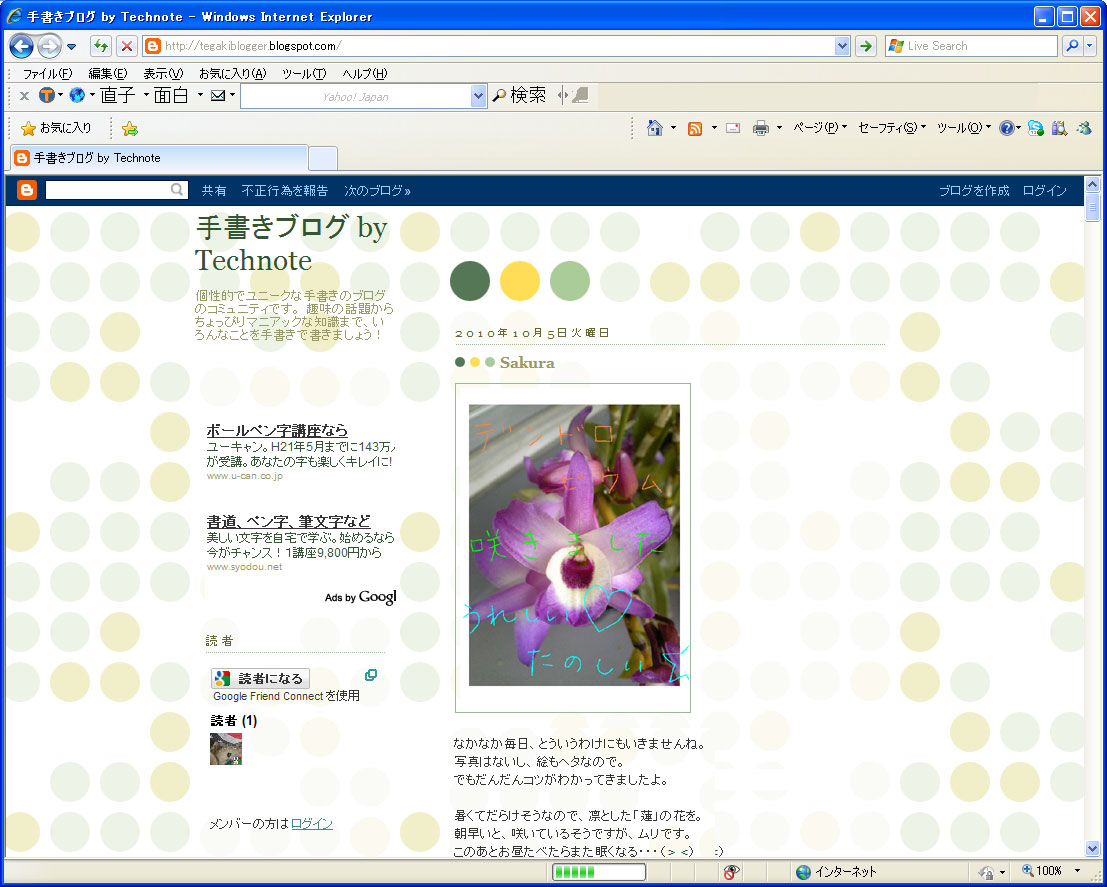Select the 手書きブログ by Technote tab
1107x887 pixels.
point(159,158)
